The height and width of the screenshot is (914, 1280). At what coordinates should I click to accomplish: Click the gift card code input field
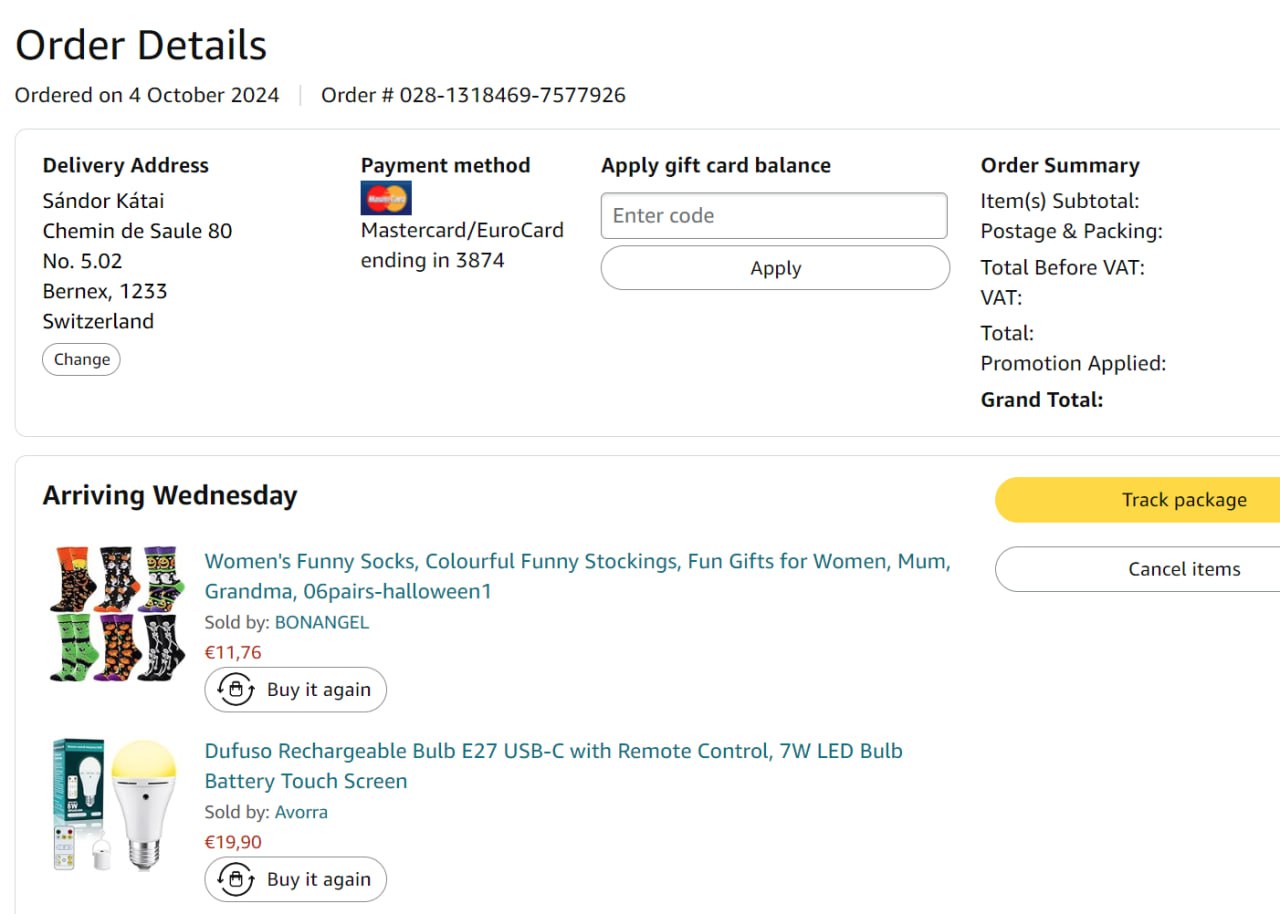pos(774,216)
